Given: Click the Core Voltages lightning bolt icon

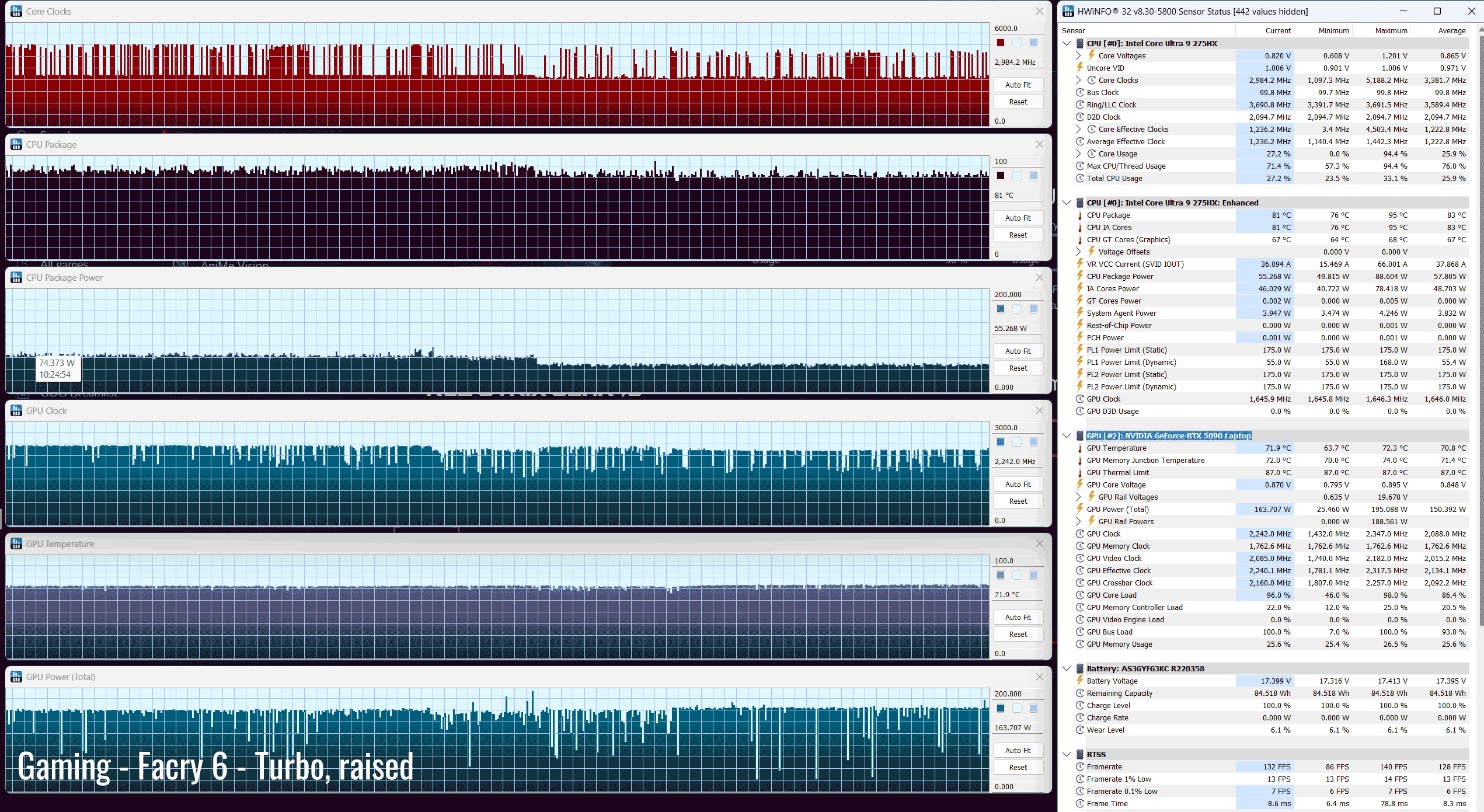Looking at the screenshot, I should click(1091, 55).
